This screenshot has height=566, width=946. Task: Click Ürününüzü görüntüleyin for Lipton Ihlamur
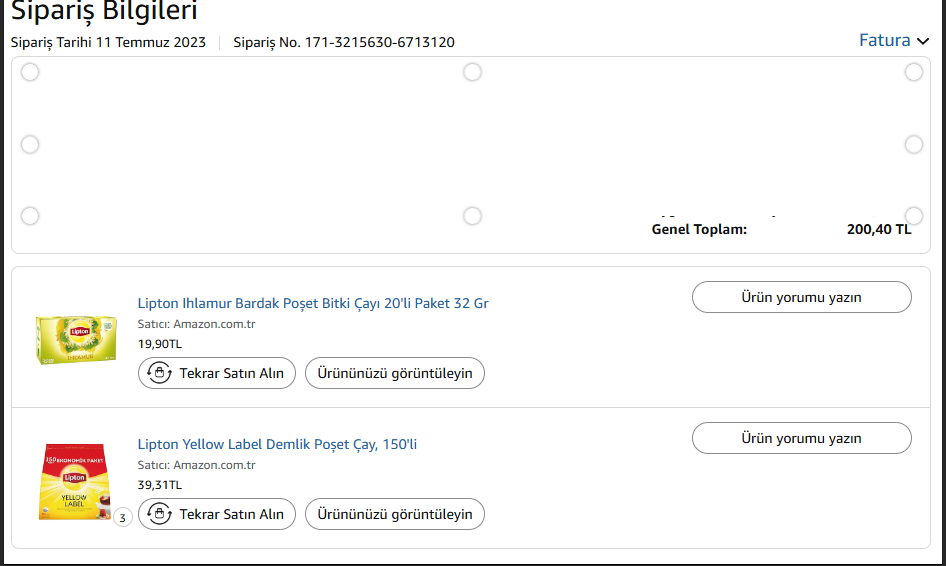click(x=395, y=373)
